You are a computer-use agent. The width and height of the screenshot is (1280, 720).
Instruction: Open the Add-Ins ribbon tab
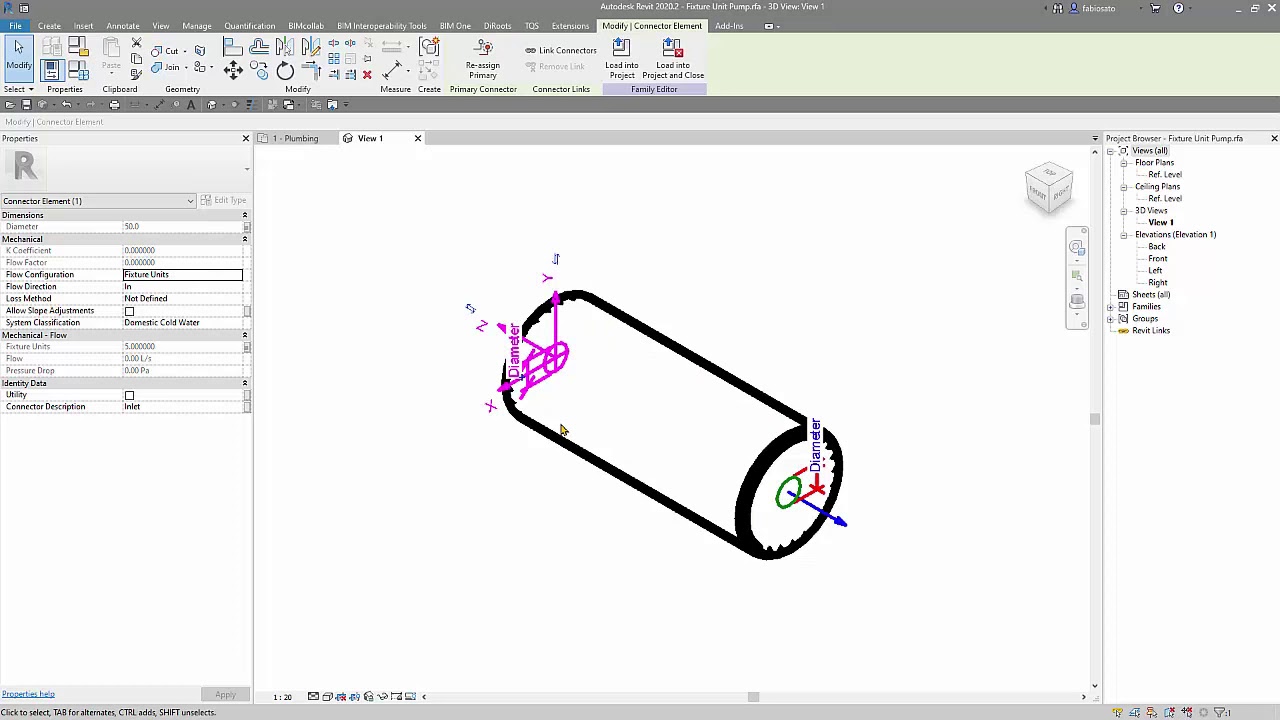click(729, 26)
